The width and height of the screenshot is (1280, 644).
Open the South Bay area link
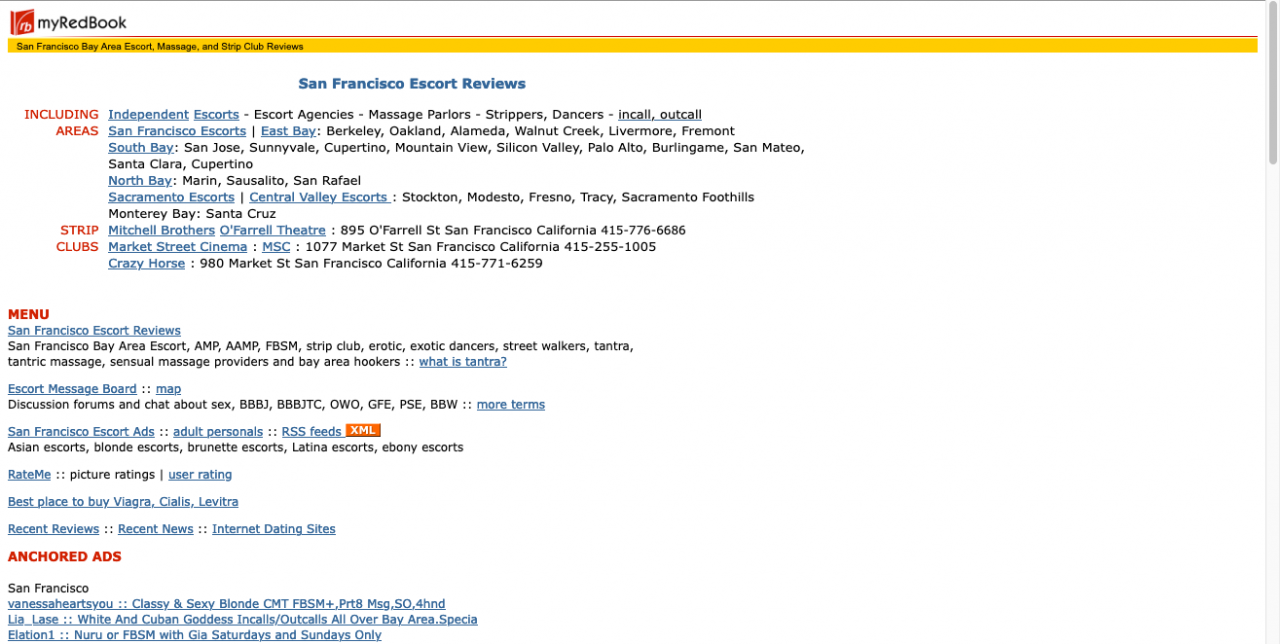pyautogui.click(x=141, y=148)
